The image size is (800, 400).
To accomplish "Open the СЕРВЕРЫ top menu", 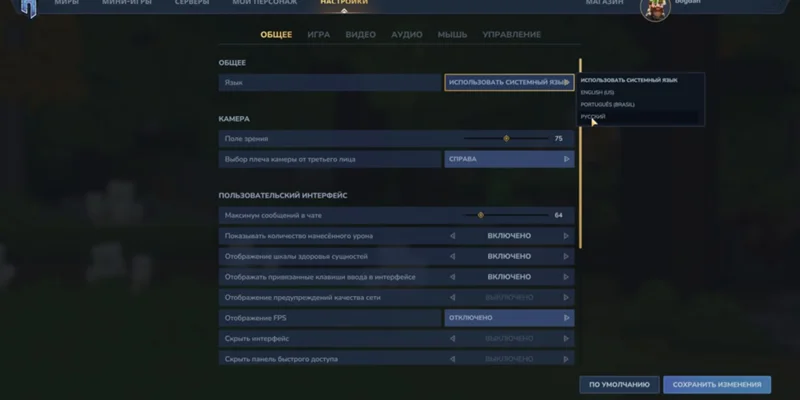I will coord(192,3).
